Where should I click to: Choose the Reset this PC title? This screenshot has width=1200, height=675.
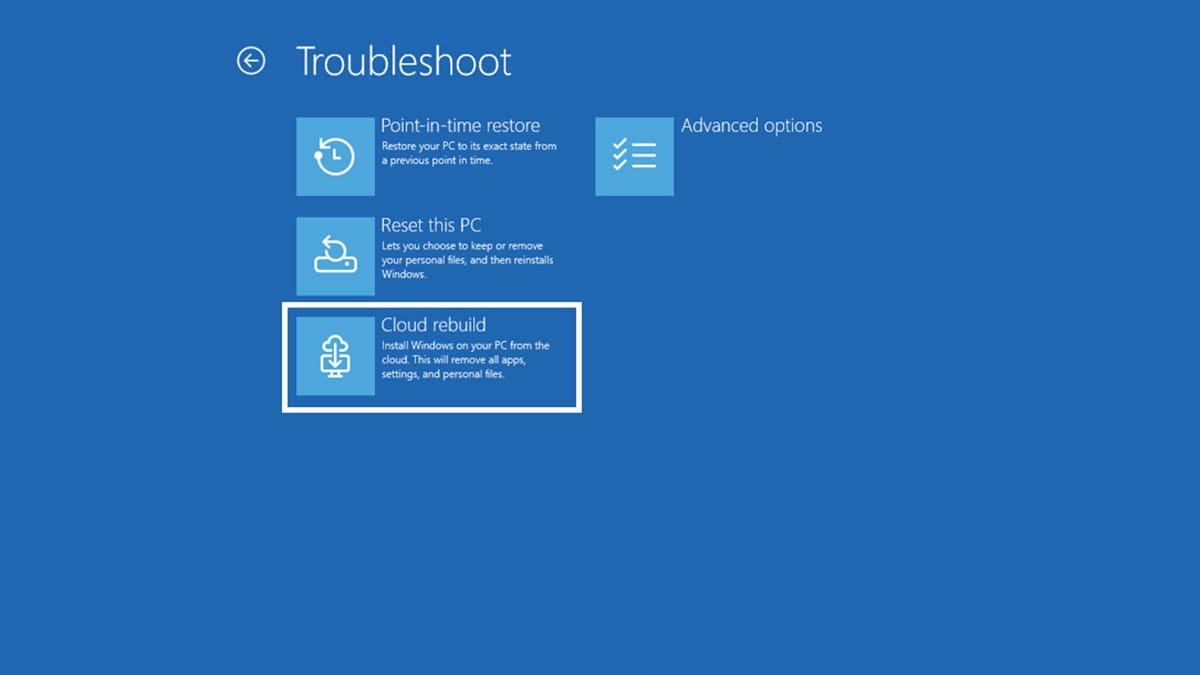point(431,226)
